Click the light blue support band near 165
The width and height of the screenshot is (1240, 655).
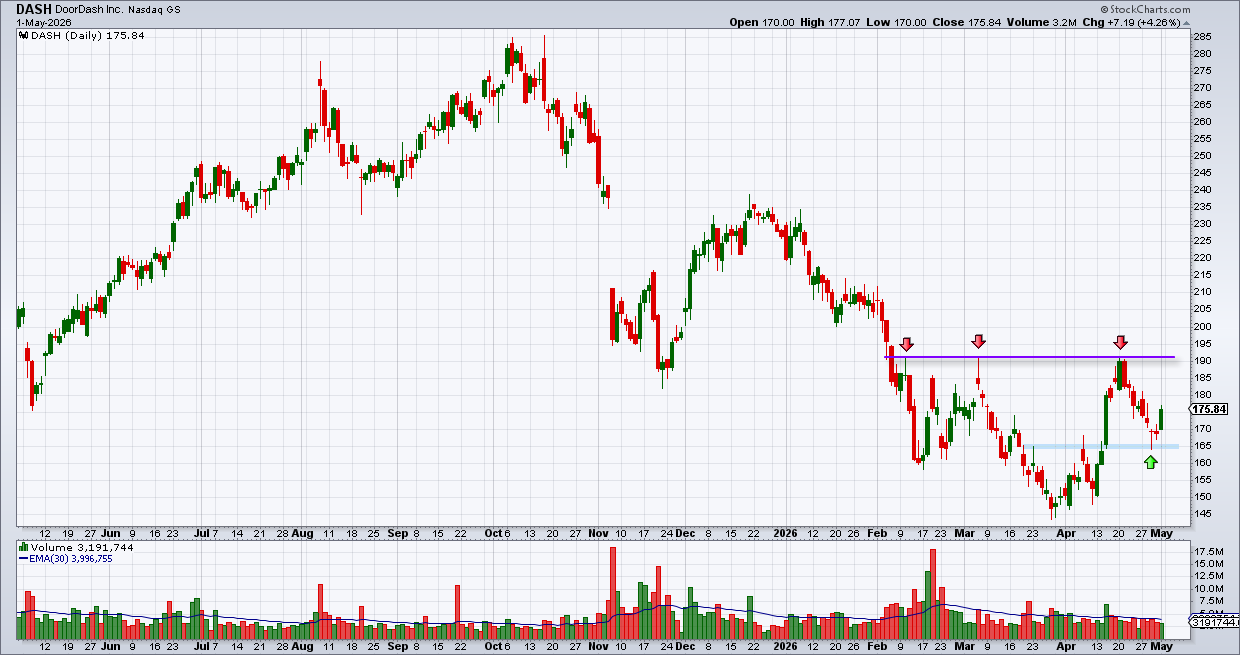pos(1100,446)
